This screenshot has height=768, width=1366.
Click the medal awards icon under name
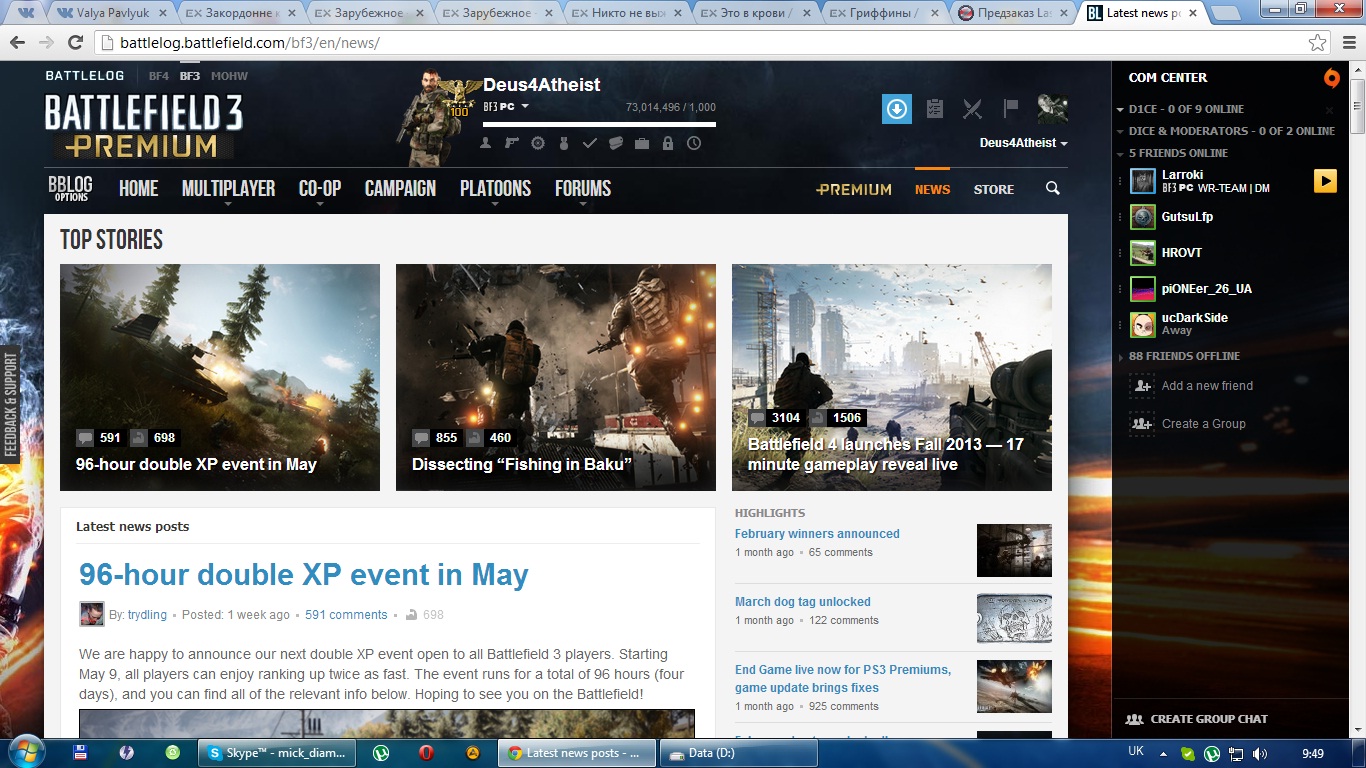tap(564, 144)
